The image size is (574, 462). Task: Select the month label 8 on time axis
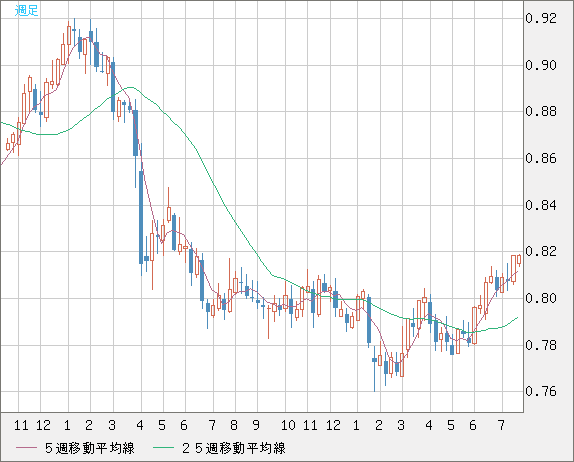point(234,425)
